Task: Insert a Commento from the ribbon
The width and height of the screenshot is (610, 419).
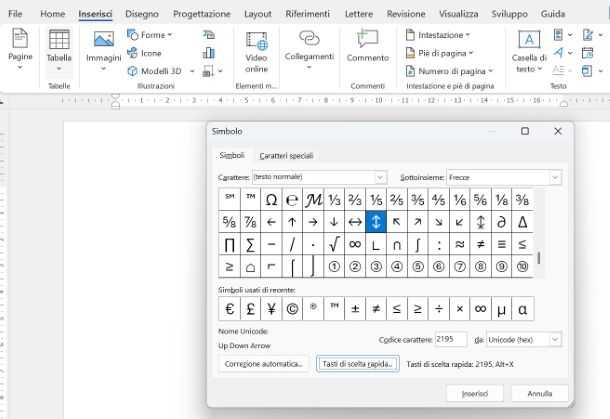Action: [x=367, y=47]
